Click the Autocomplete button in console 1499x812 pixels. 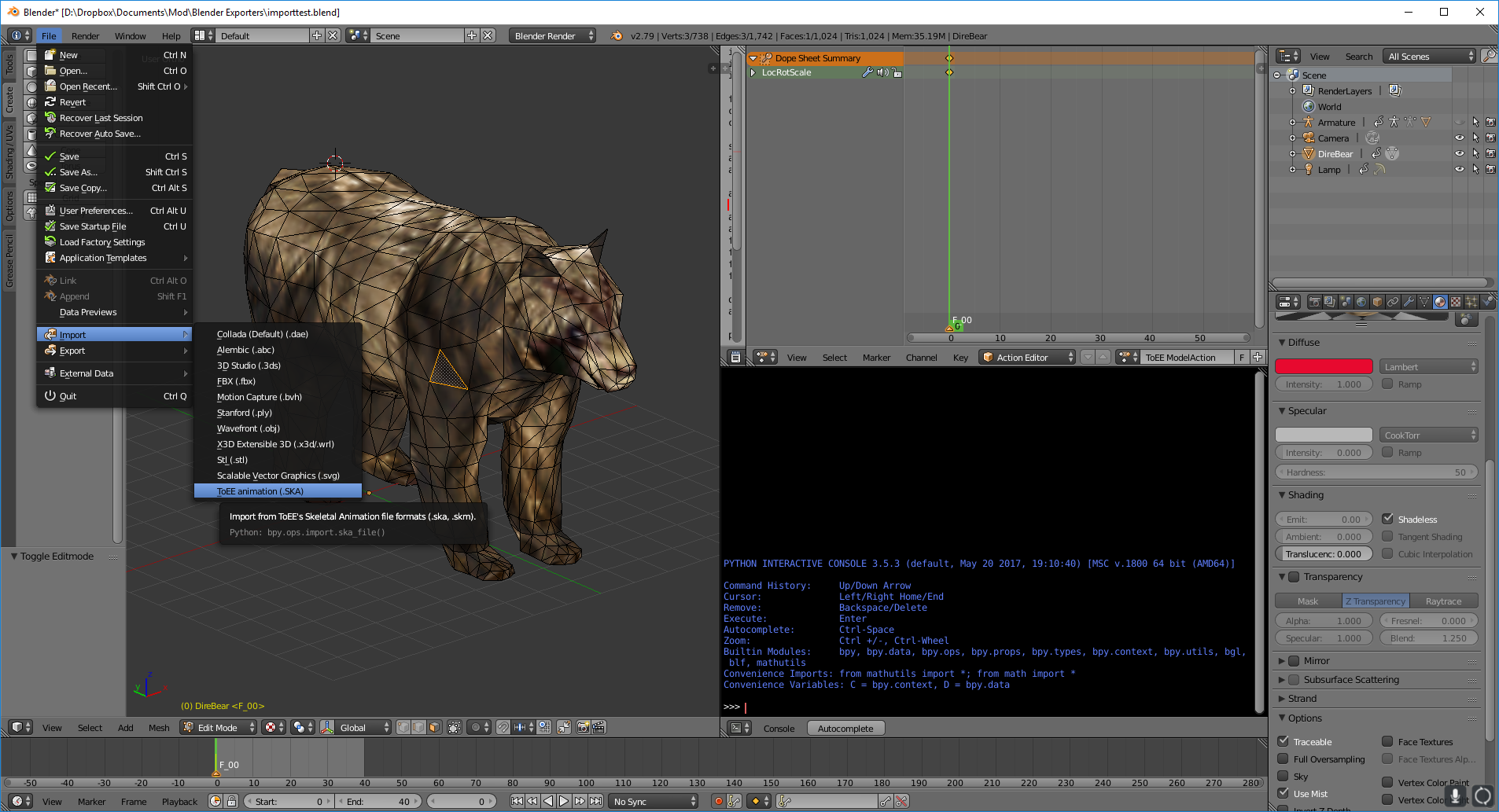[x=845, y=728]
